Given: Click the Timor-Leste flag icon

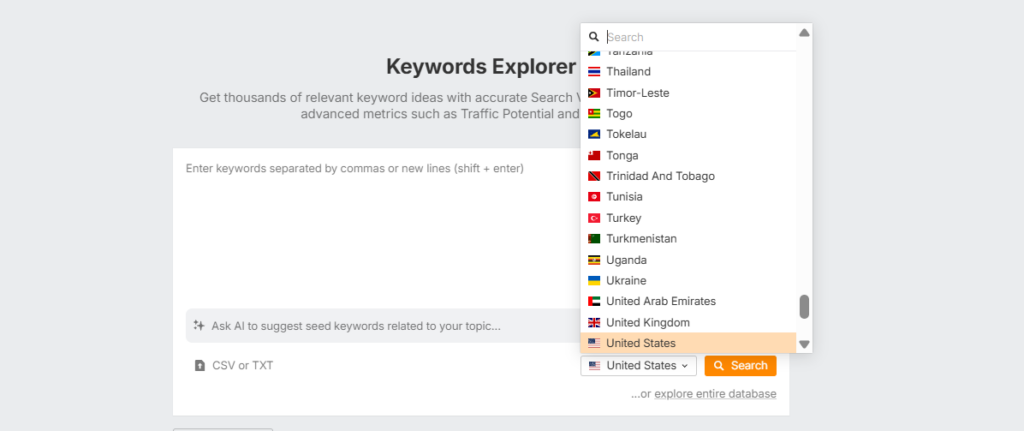Looking at the screenshot, I should (594, 93).
